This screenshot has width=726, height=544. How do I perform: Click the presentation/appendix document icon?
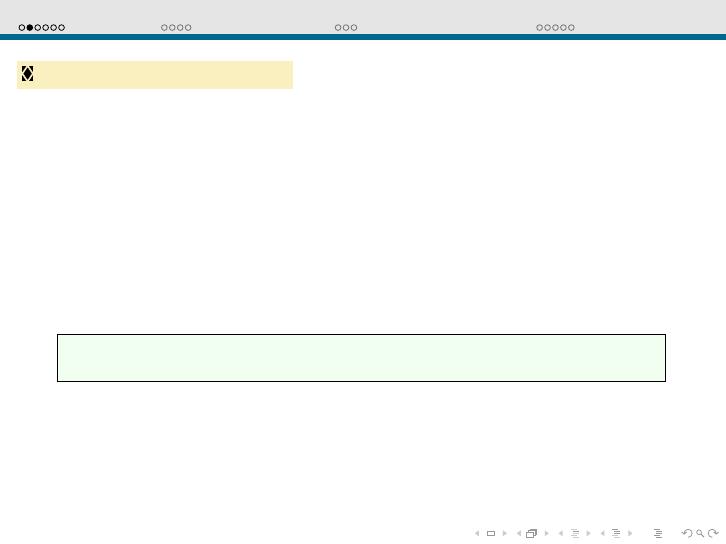[658, 534]
